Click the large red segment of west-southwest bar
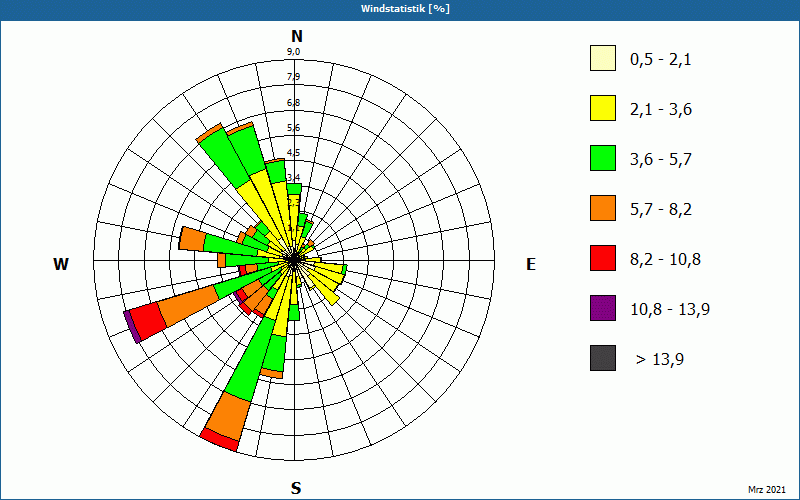 coord(148,321)
